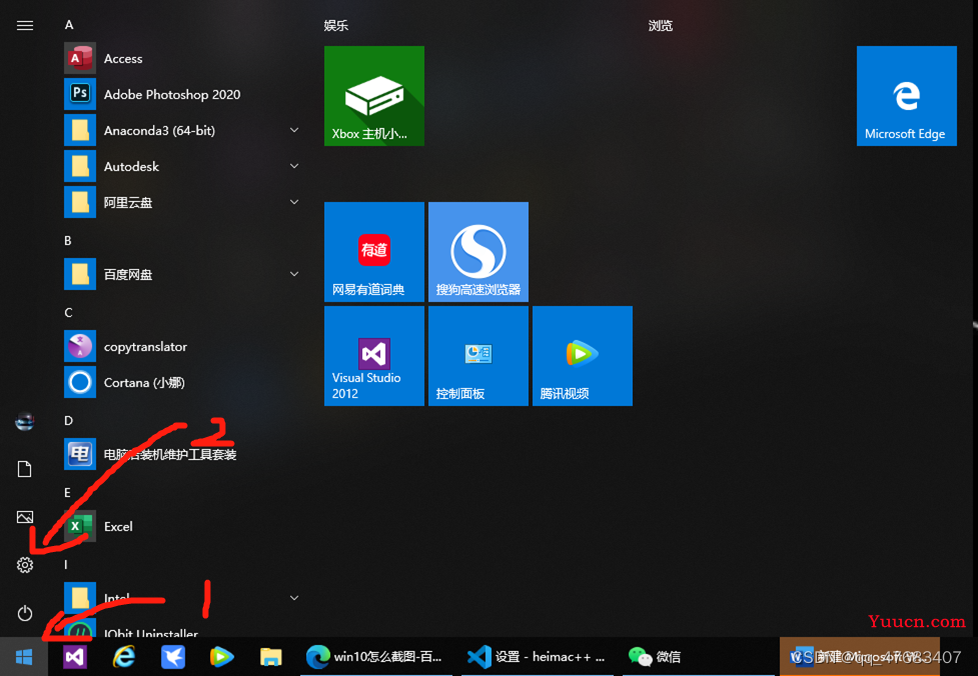Open the 阿里云盘 folder entry
This screenshot has height=676, width=978.
tap(182, 202)
